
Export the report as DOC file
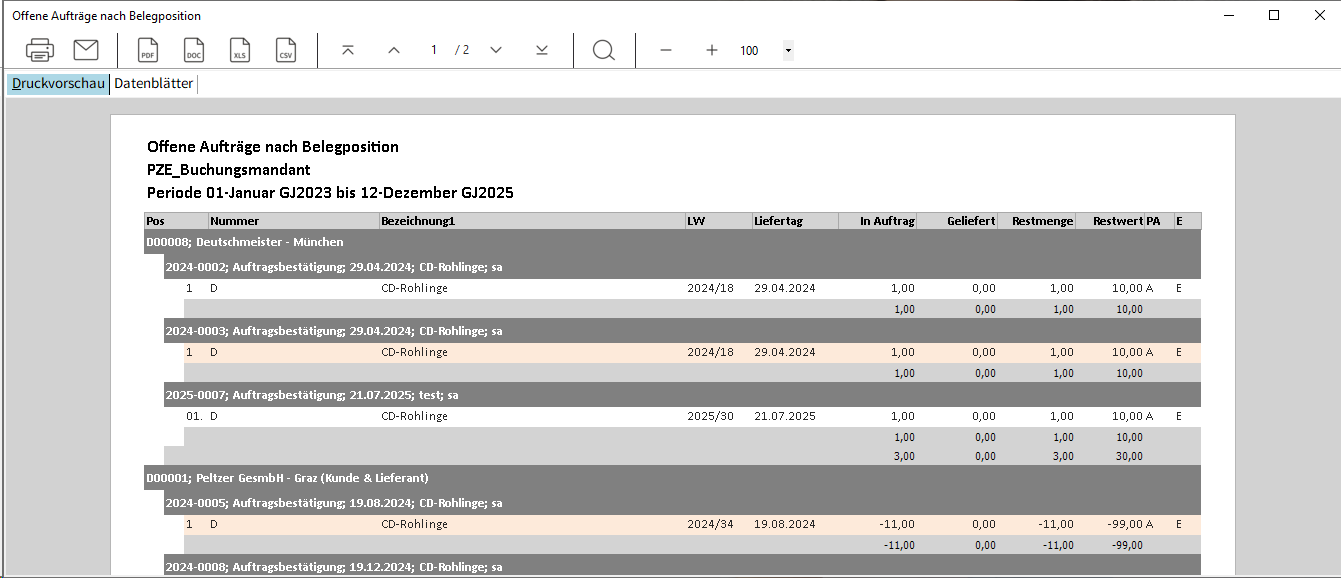tap(194, 50)
